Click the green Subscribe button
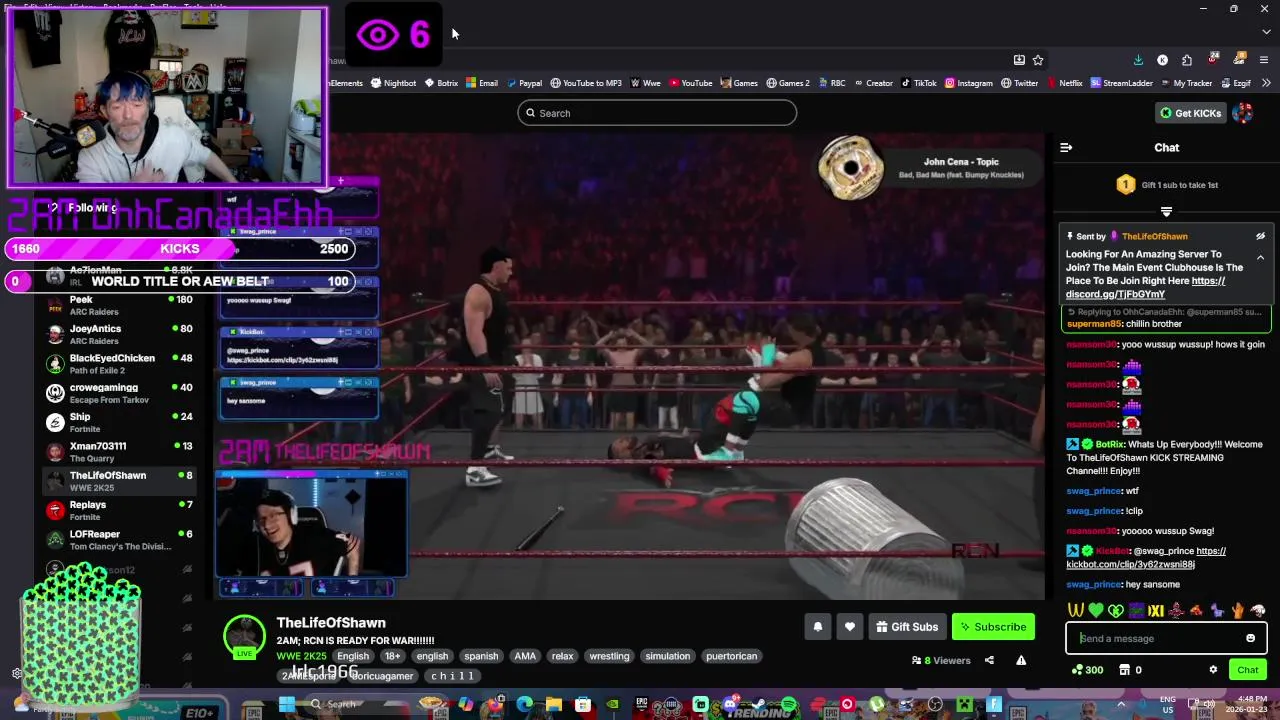 (993, 627)
